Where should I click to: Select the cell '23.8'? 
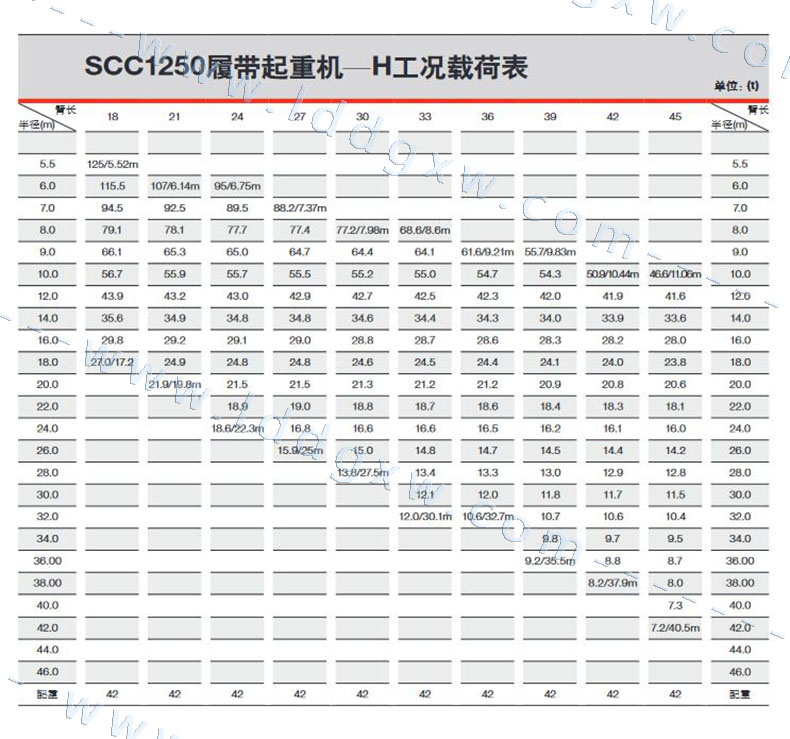[675, 362]
